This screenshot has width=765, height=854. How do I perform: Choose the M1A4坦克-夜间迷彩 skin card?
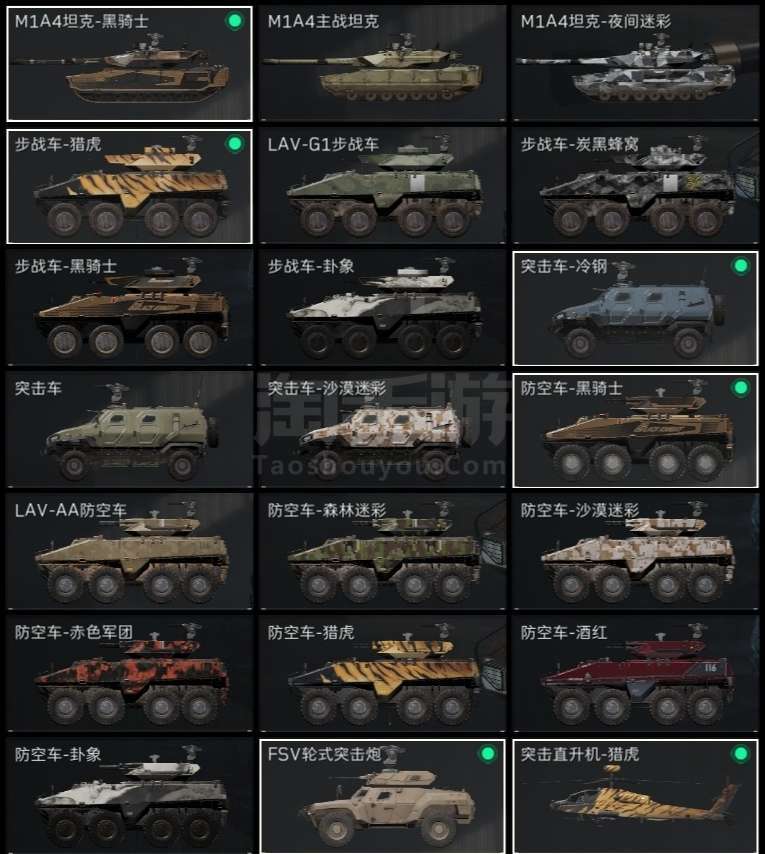pos(635,64)
